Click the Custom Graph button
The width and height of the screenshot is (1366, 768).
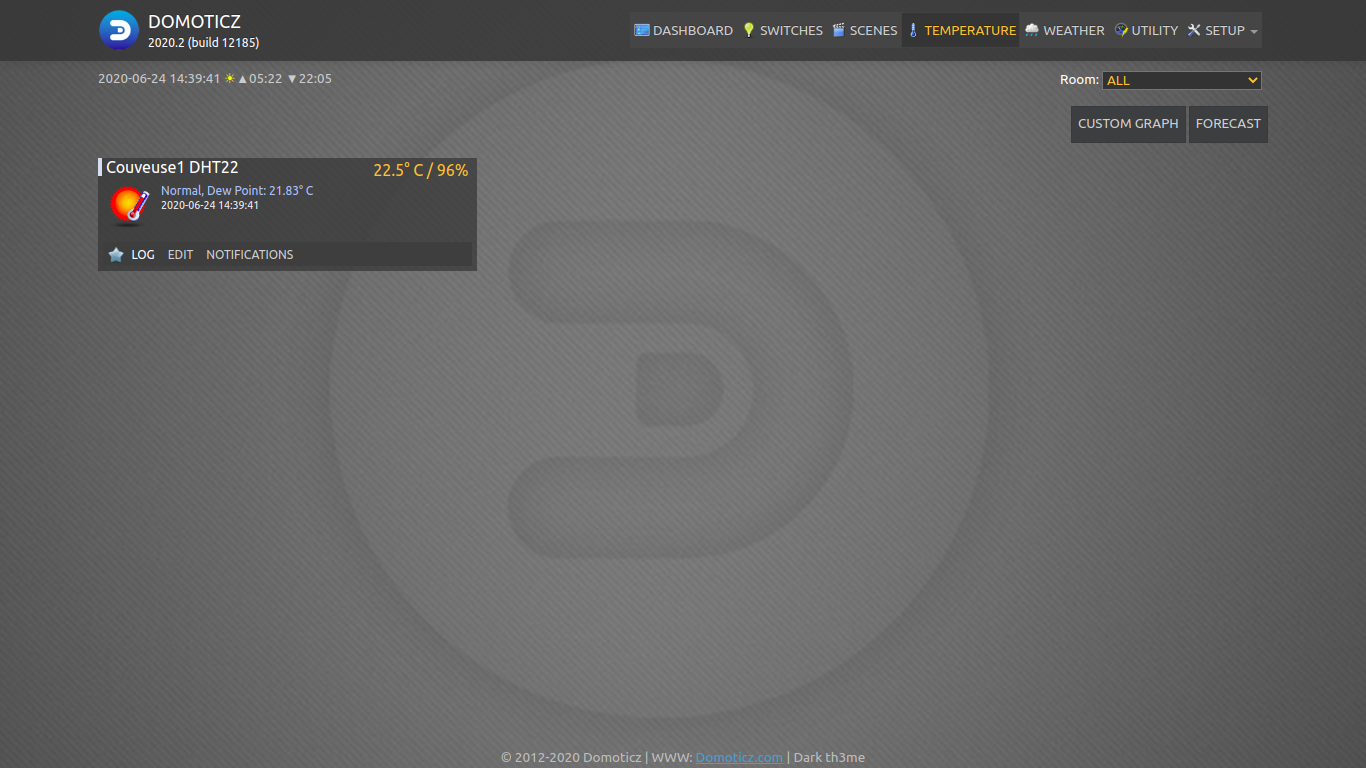(1128, 124)
